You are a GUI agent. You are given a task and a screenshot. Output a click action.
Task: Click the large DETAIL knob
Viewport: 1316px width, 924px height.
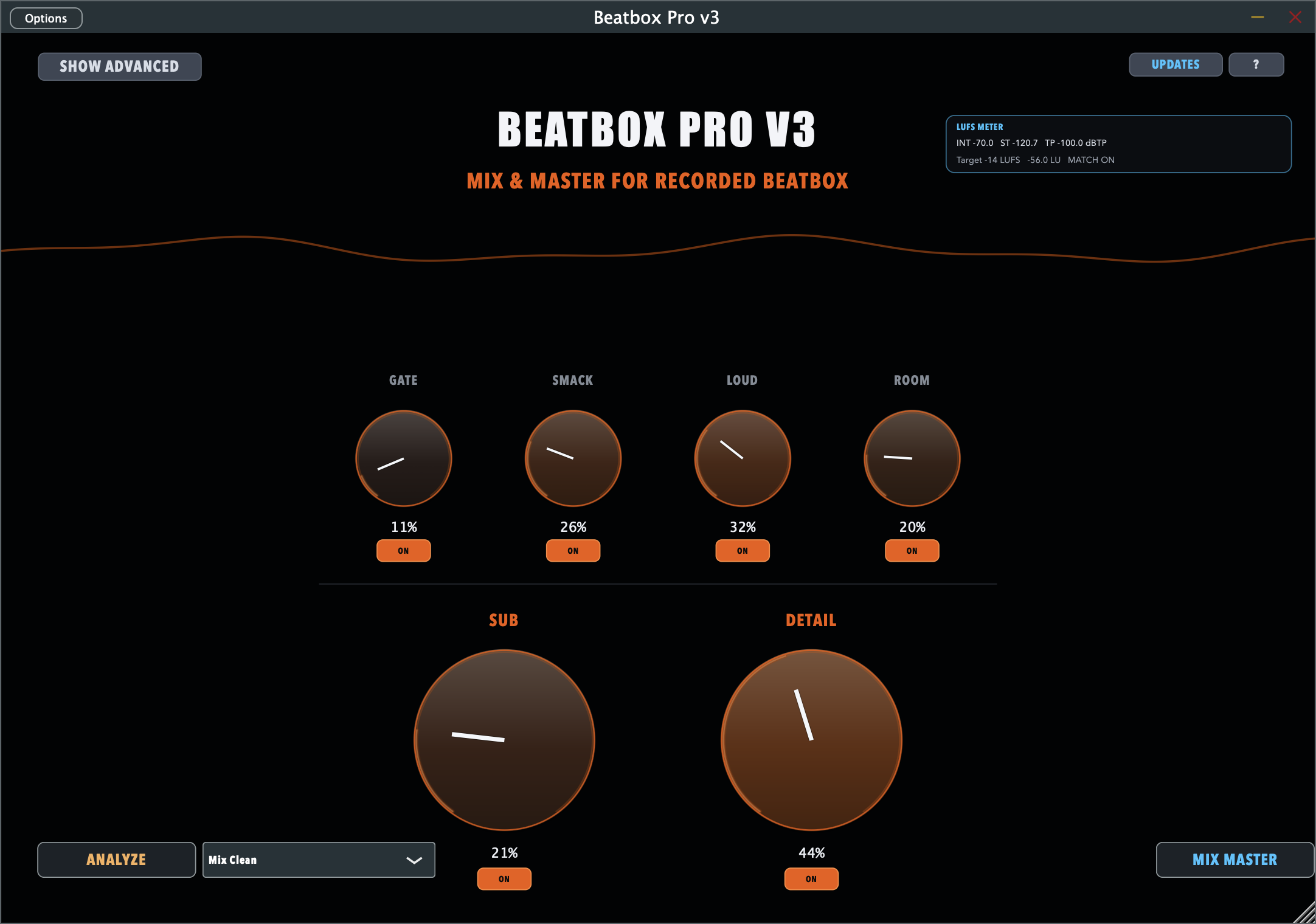click(811, 740)
